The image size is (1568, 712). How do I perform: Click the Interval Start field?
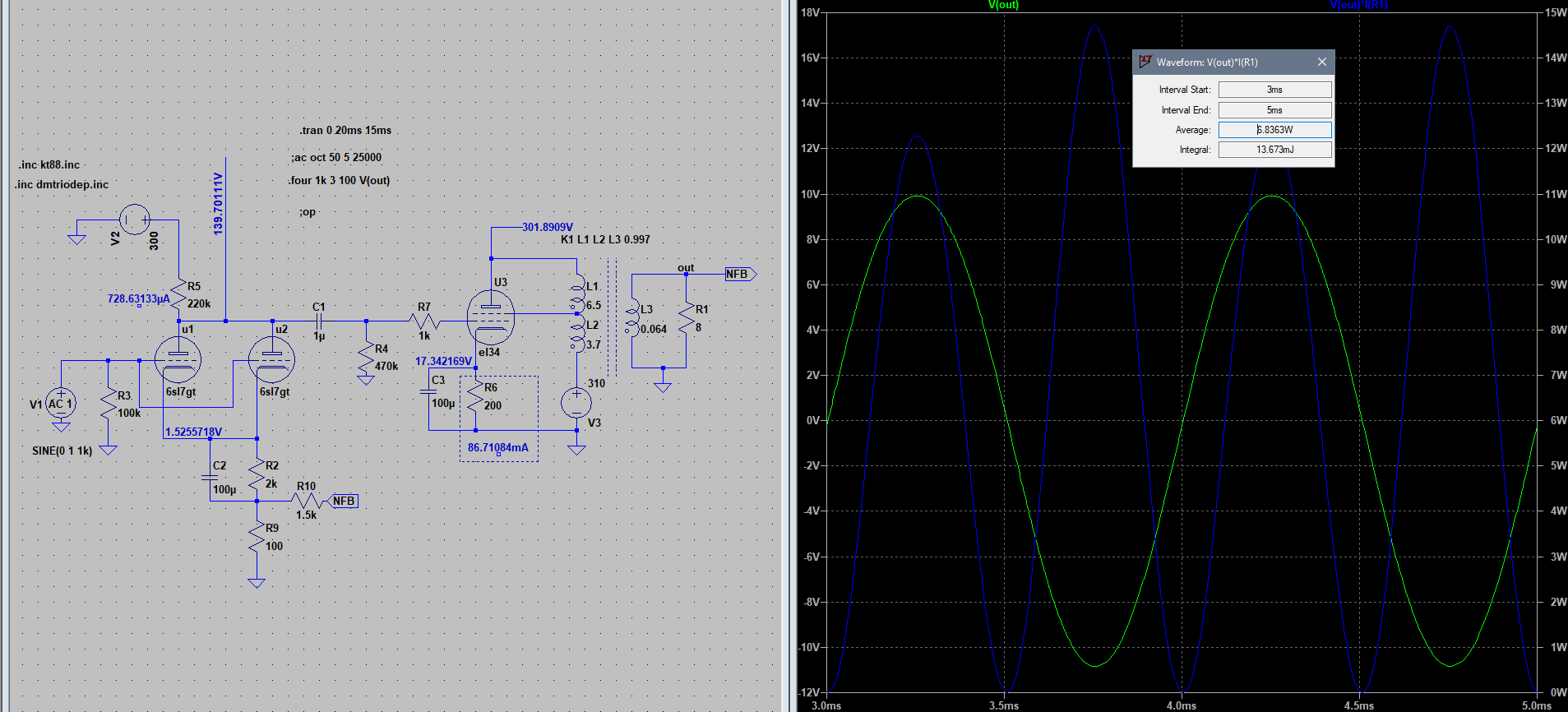click(1274, 90)
